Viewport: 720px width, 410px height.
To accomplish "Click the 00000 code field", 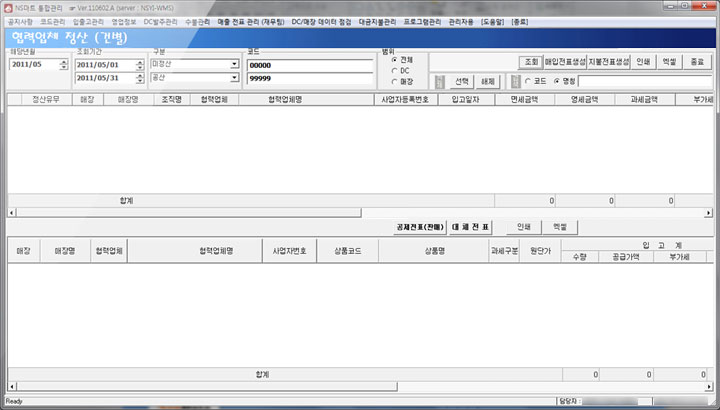I will tap(310, 65).
